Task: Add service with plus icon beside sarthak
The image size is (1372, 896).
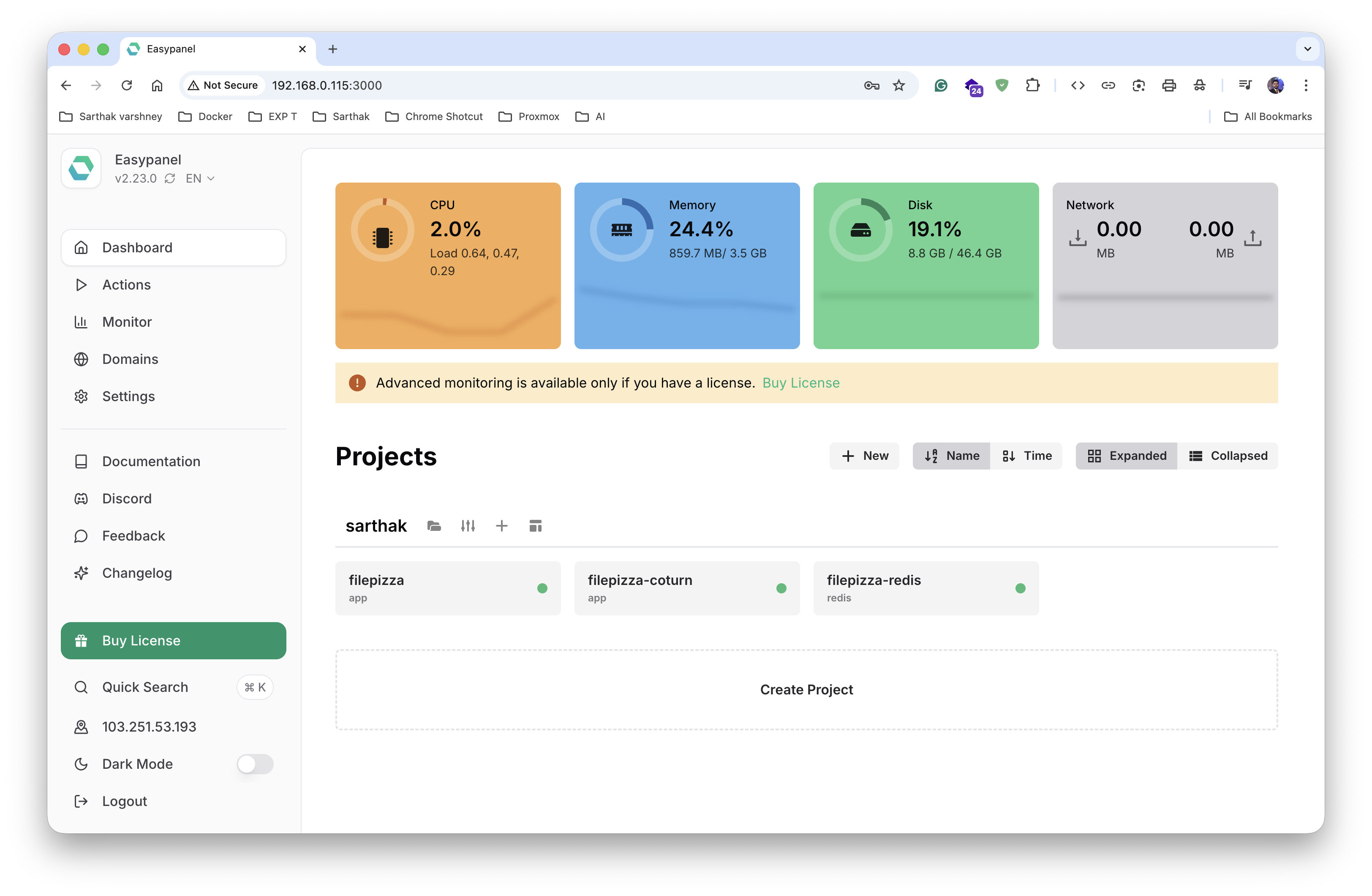Action: pos(501,526)
